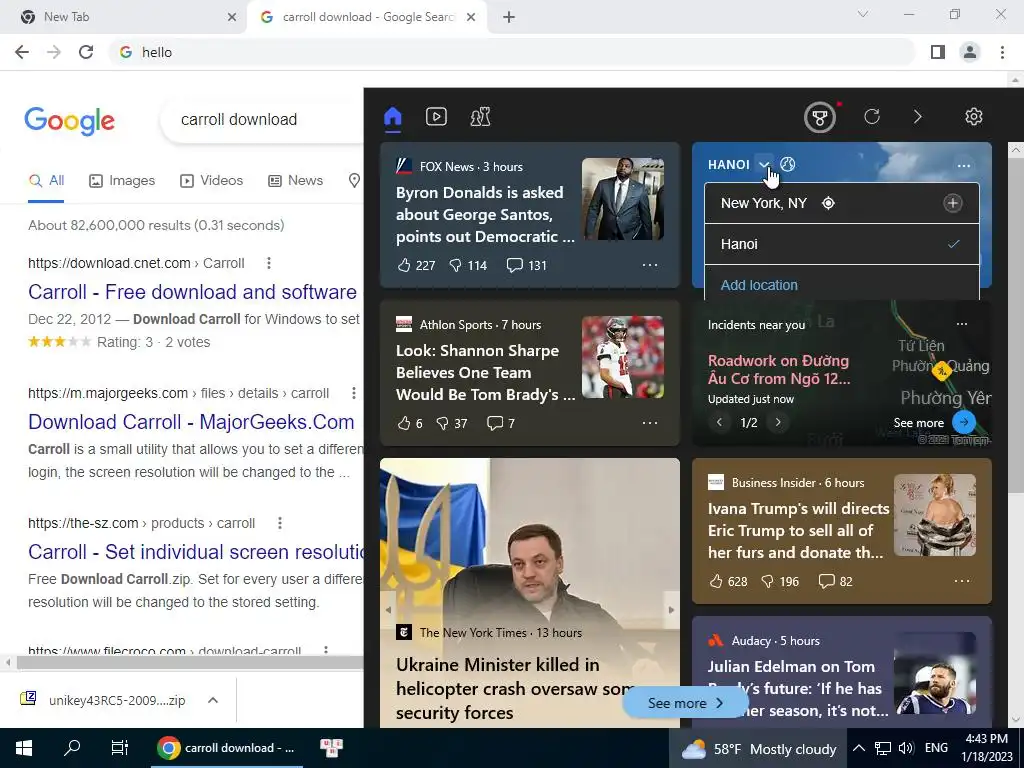Image resolution: width=1024 pixels, height=768 pixels.
Task: Add New York, NY with plus icon
Action: pyautogui.click(x=953, y=203)
